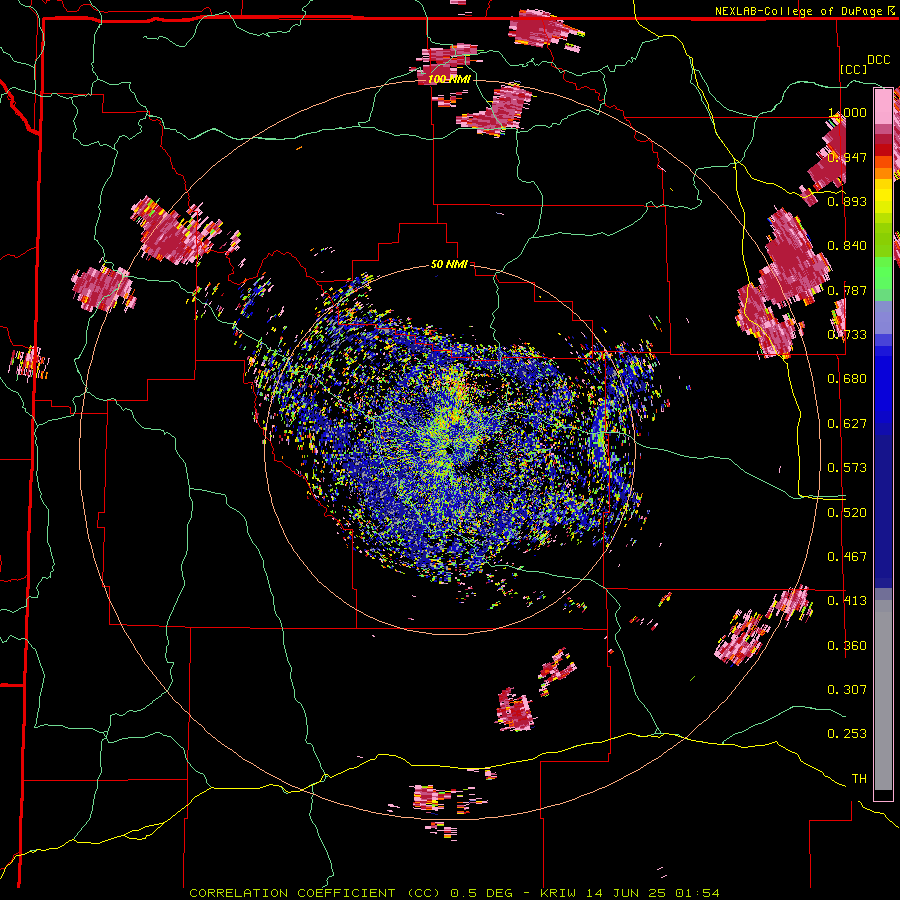Click the 0.5 DEG elevation text
The image size is (900, 900).
(481, 893)
